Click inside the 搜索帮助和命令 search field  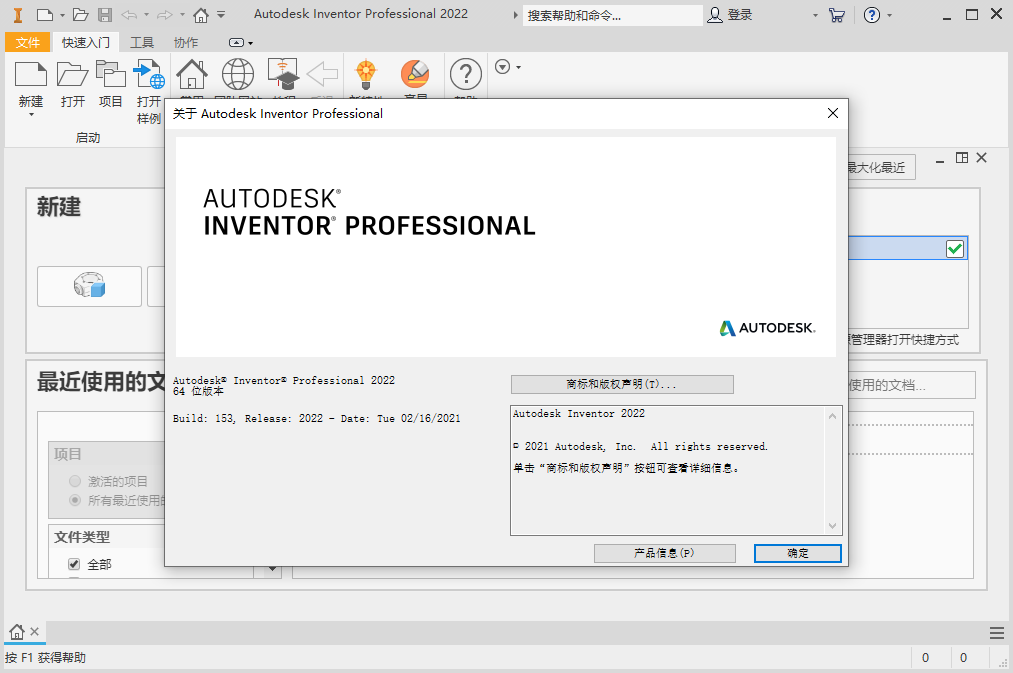tap(613, 15)
